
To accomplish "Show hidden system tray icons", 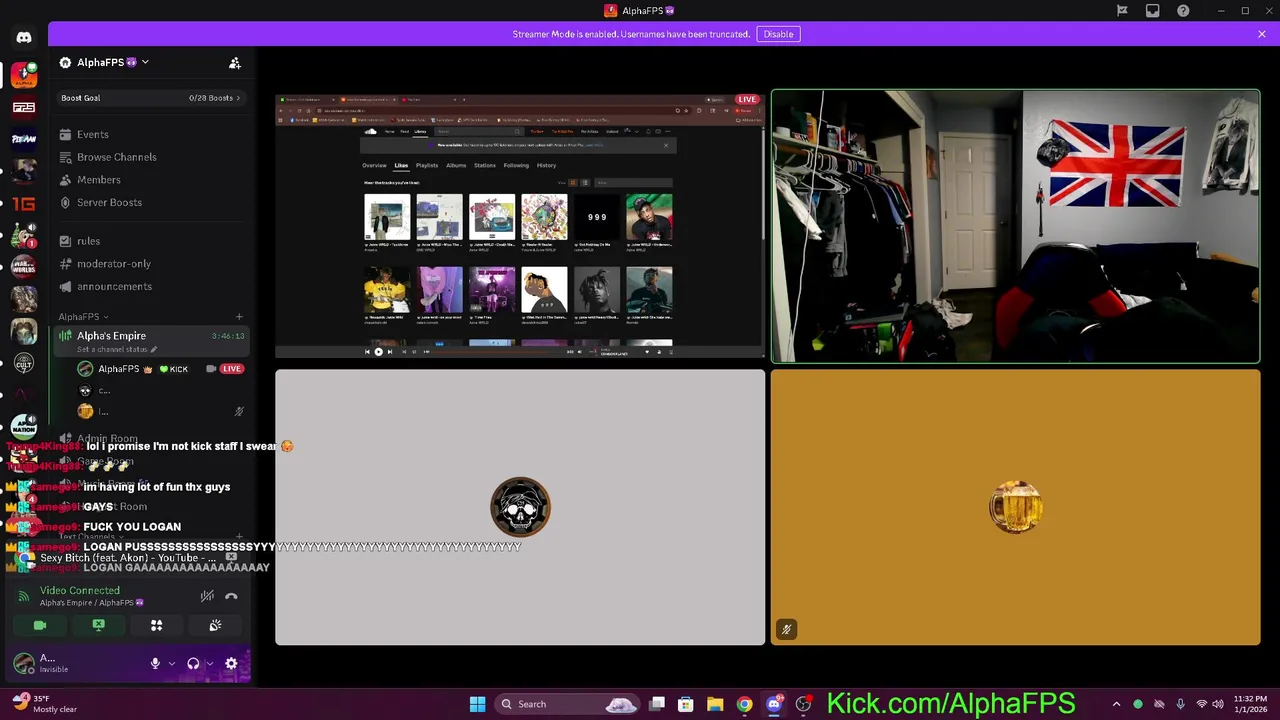I will (1116, 704).
